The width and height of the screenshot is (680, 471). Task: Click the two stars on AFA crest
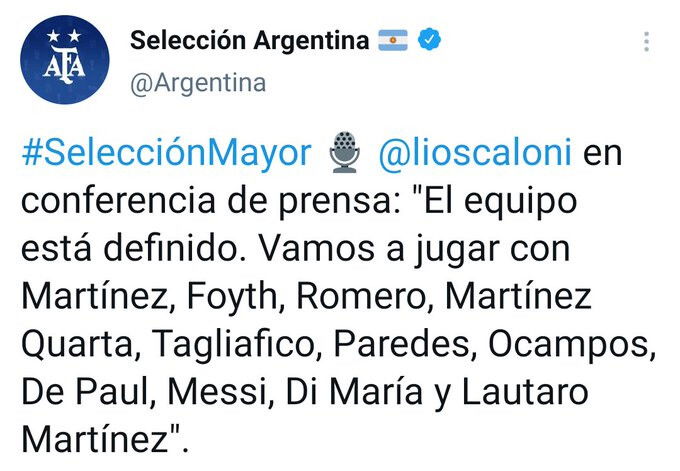click(64, 36)
